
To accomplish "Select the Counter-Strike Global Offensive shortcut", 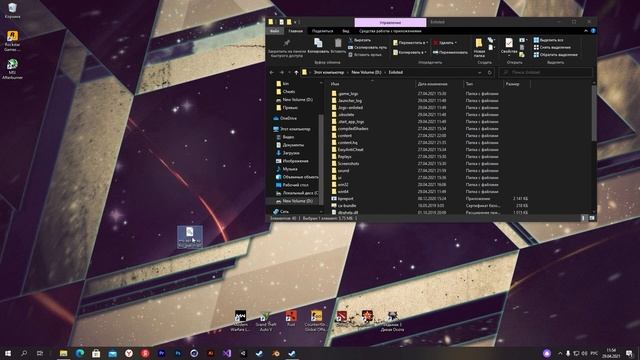I will [316, 320].
